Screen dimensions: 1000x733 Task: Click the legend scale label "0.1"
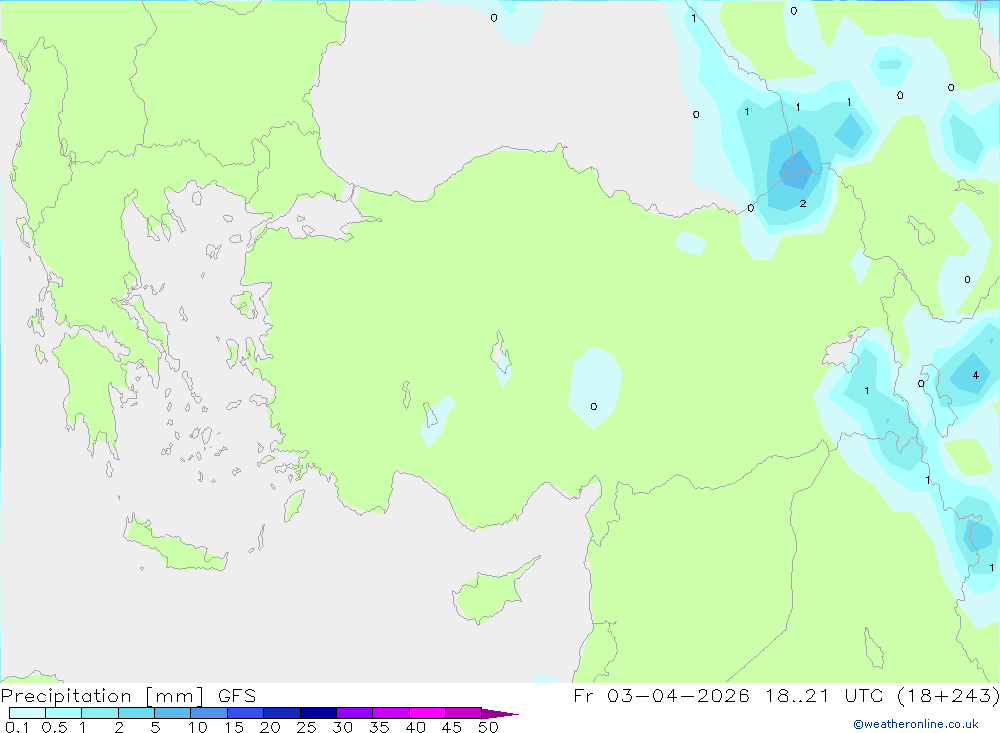(x=17, y=727)
